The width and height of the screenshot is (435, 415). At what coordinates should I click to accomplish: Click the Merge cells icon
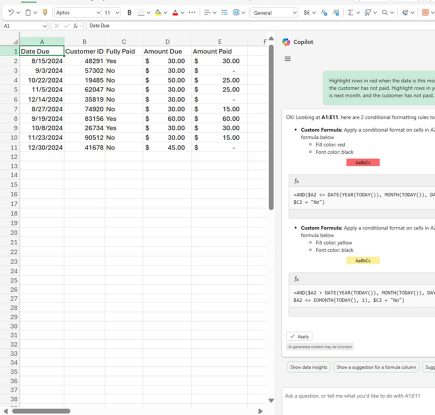pyautogui.click(x=236, y=13)
